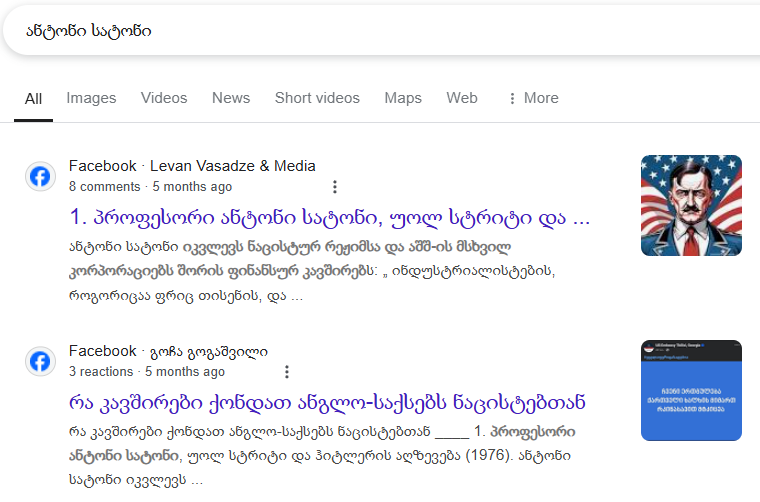Screen dimensions: 760x502
Task: Click the search box with the Georgian query
Action: pyautogui.click(x=383, y=31)
